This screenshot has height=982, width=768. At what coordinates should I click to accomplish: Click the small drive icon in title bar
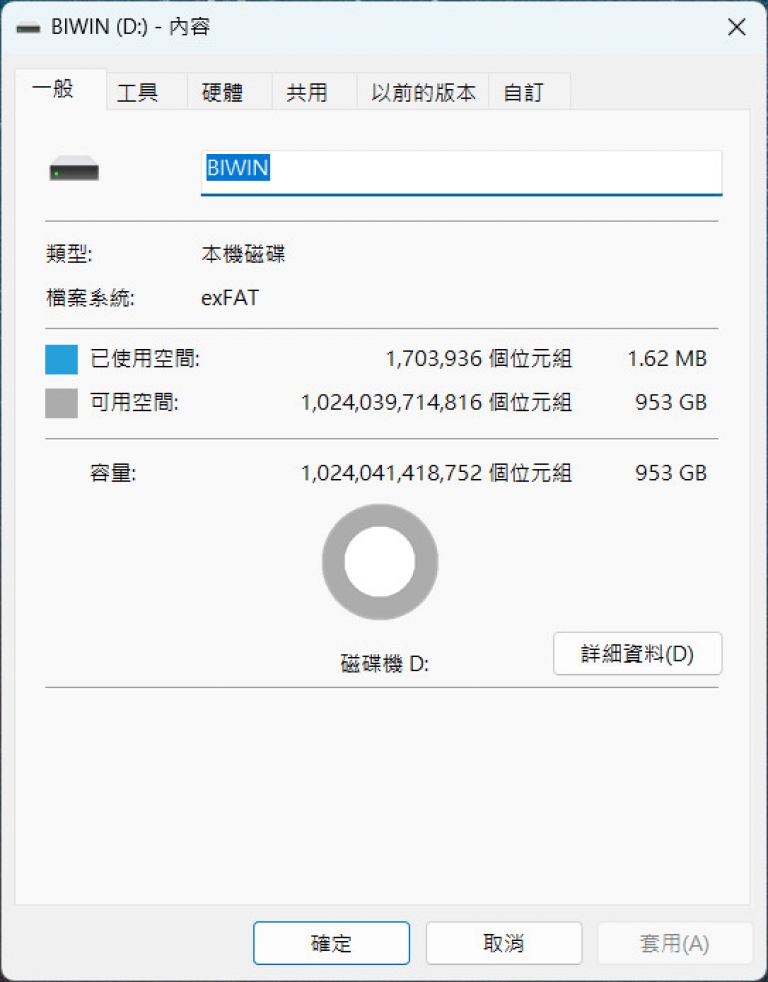[28, 28]
